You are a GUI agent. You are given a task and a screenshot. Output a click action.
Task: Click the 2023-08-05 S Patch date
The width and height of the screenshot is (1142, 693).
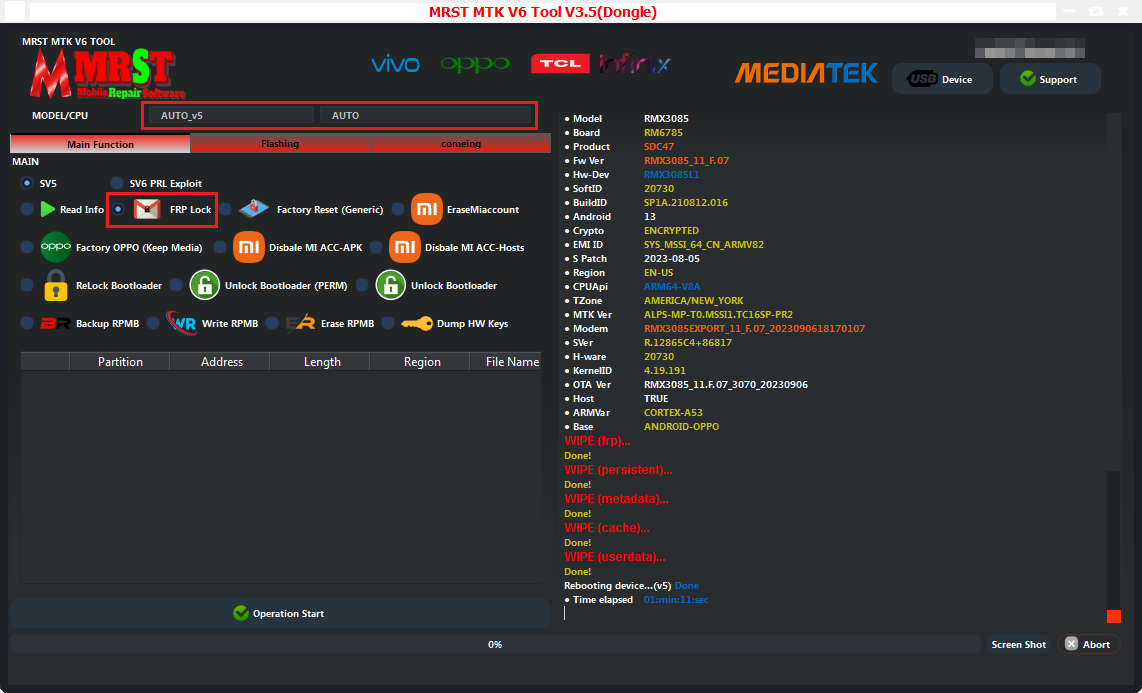(x=672, y=258)
